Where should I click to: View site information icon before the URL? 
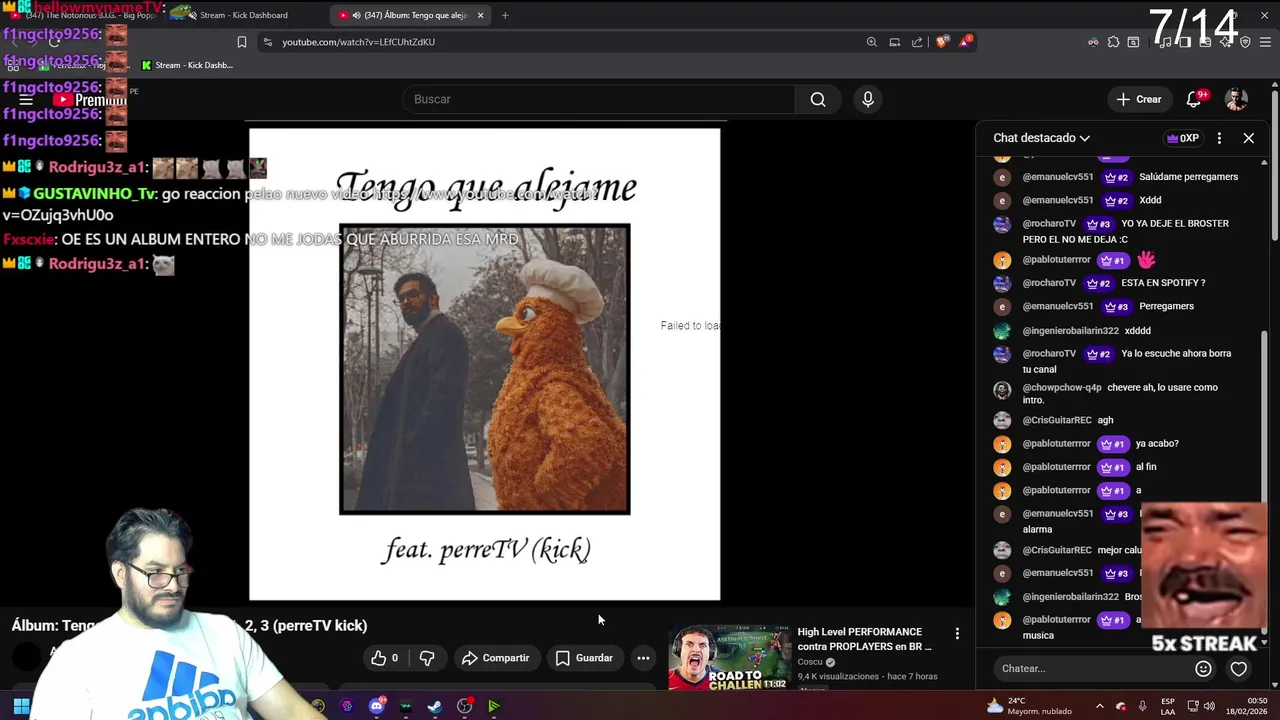(x=267, y=42)
